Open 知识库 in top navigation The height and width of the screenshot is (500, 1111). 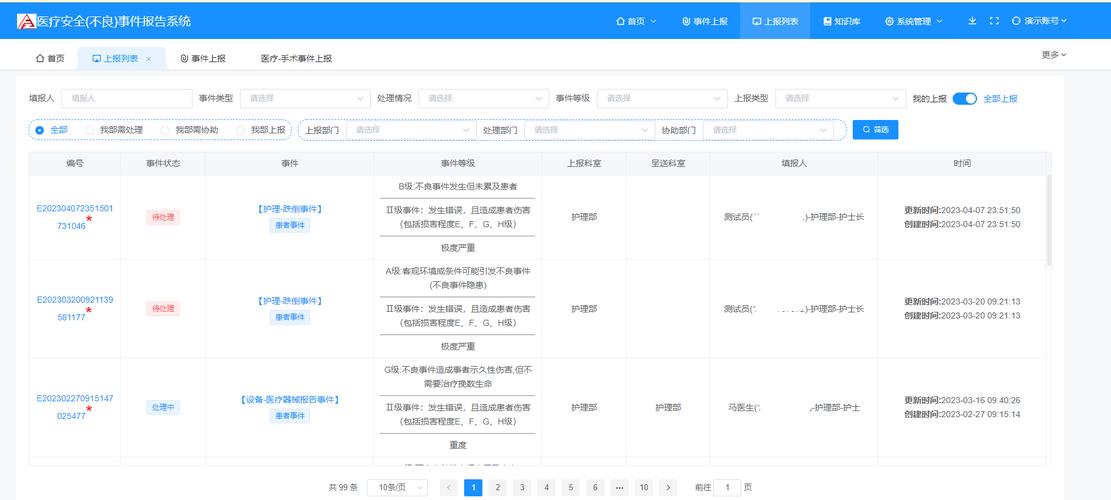point(842,21)
